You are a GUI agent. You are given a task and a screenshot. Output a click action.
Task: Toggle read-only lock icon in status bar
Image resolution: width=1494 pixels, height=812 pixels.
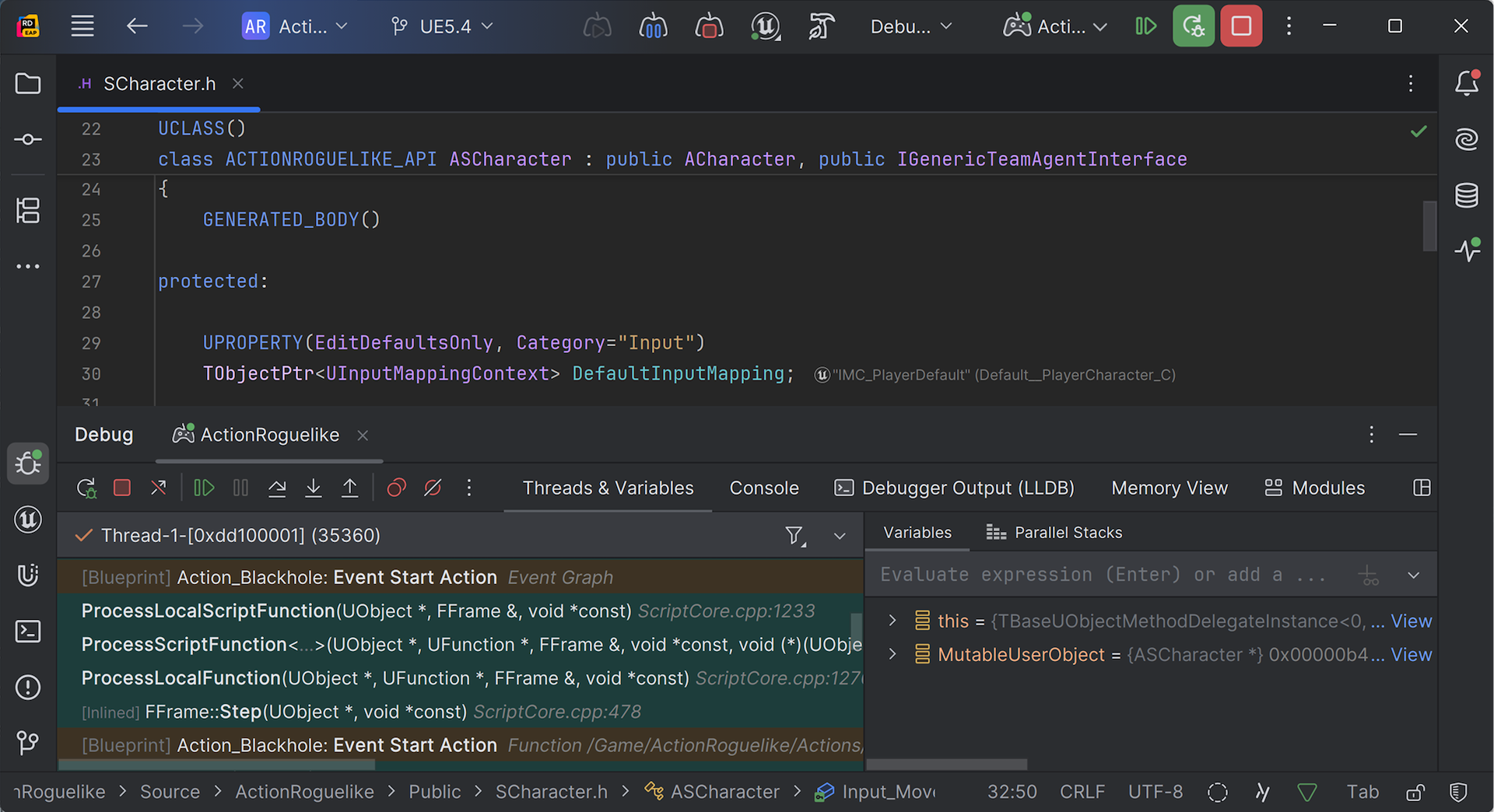coord(1415,792)
